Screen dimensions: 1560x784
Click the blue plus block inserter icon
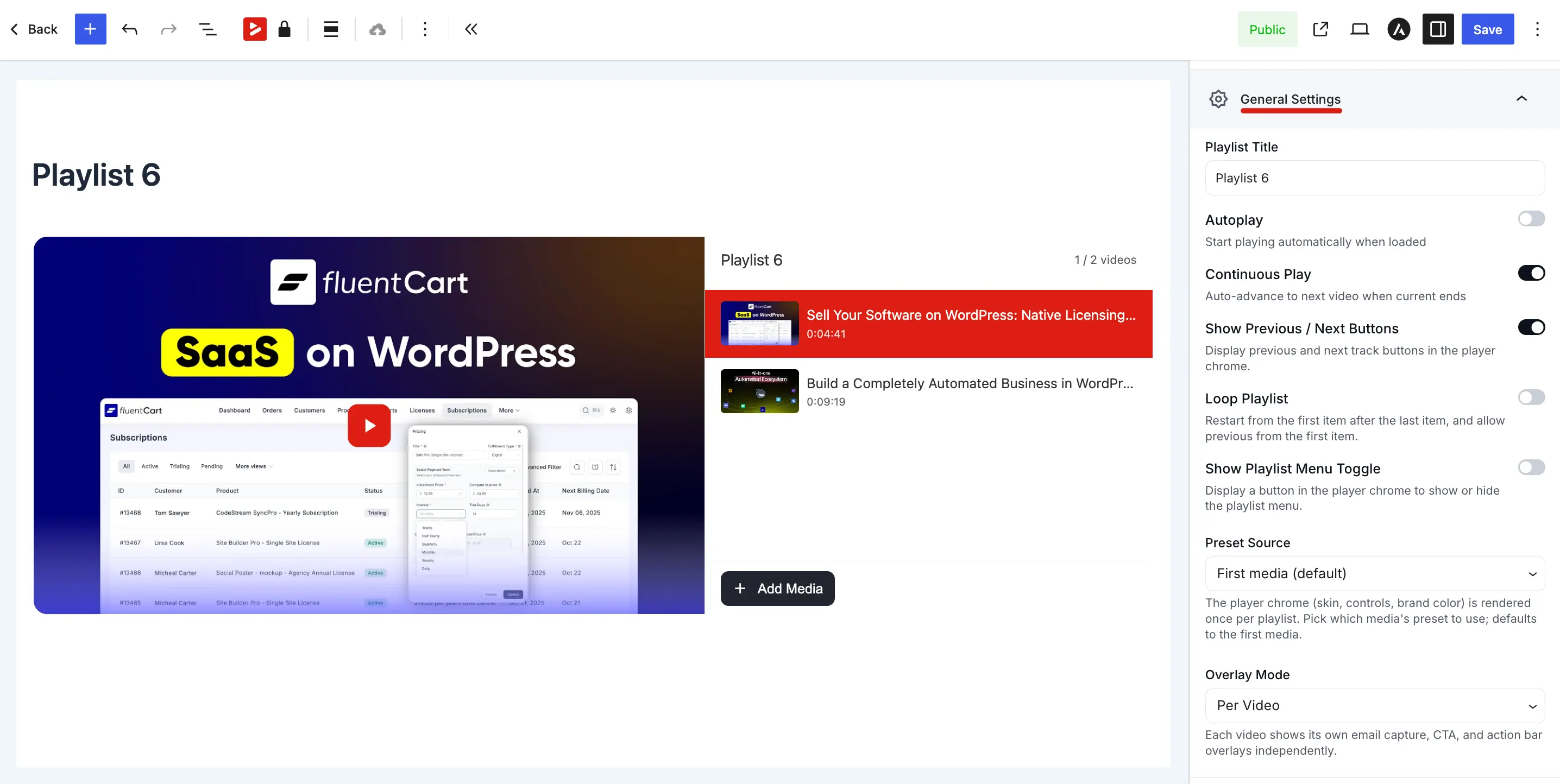[x=90, y=29]
